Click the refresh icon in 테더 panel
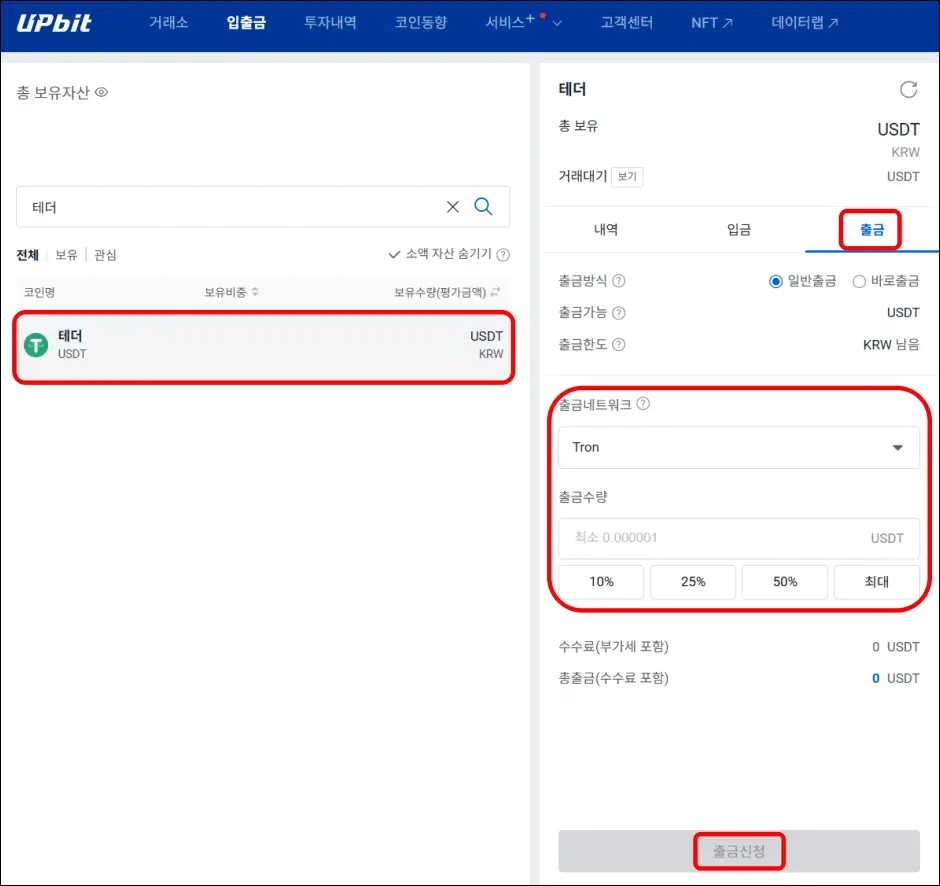The image size is (940, 886). coord(908,90)
